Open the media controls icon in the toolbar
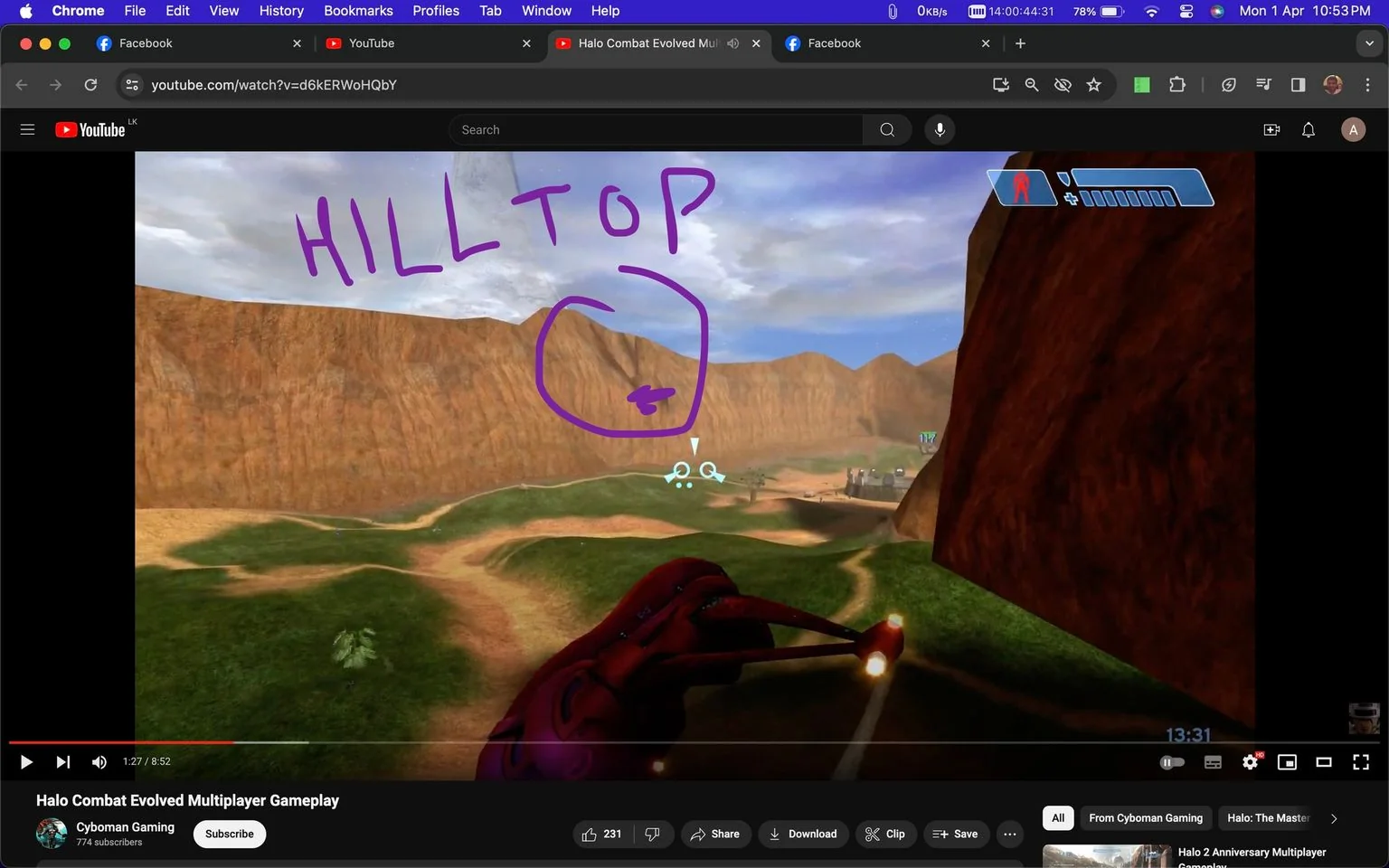 pyautogui.click(x=1263, y=85)
